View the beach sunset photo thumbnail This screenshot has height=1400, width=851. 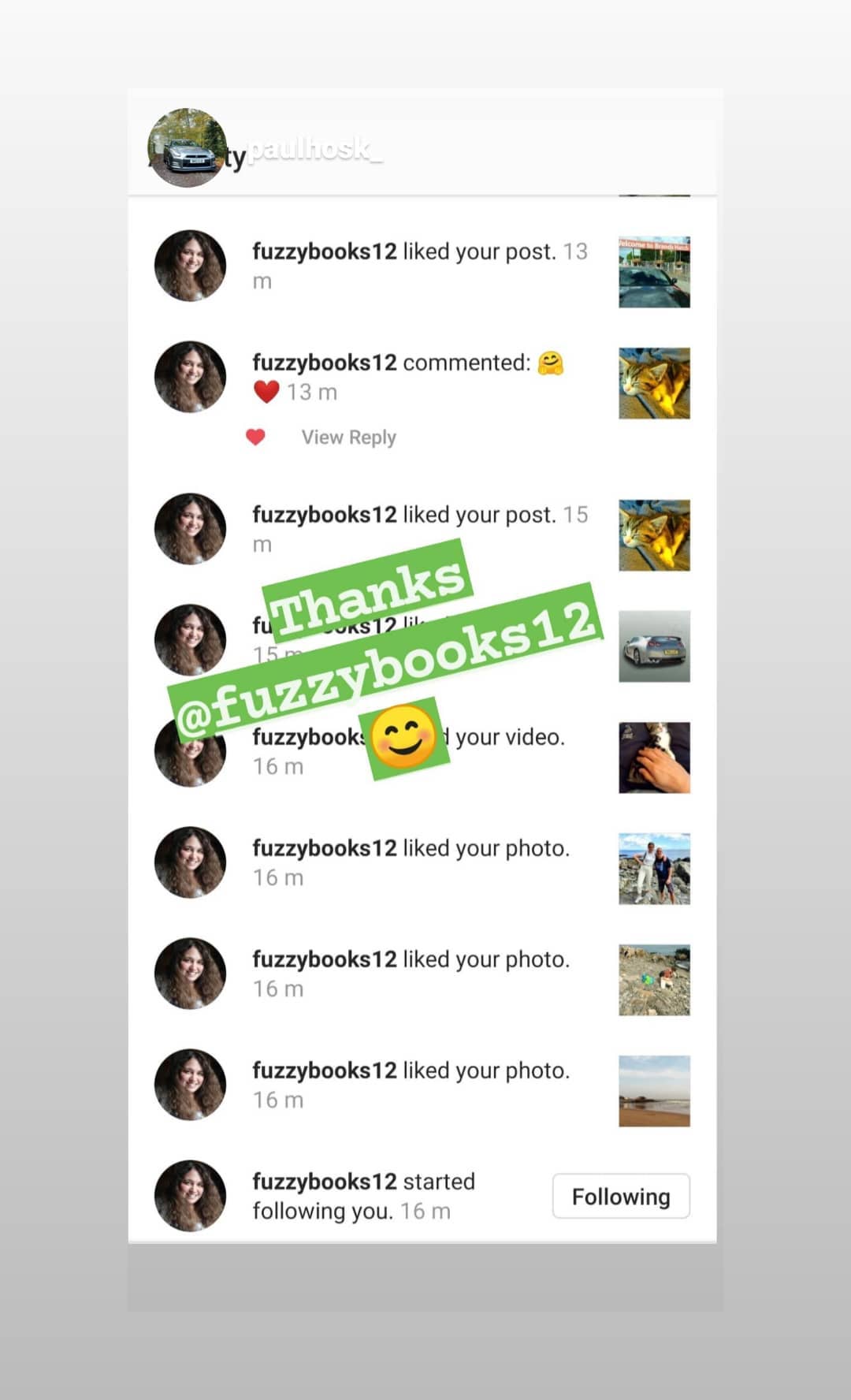[654, 1091]
